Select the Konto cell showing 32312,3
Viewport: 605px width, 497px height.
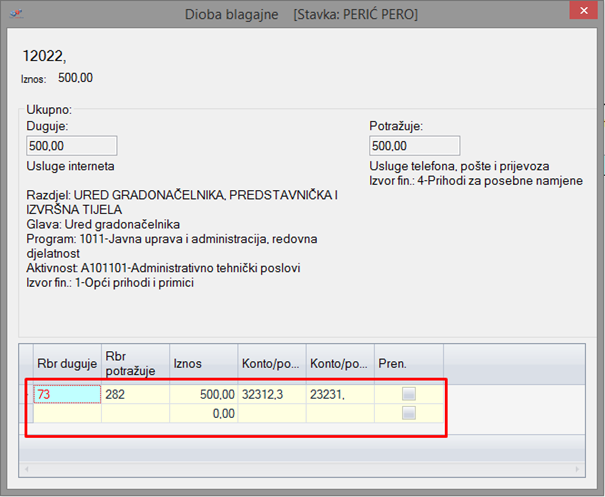pyautogui.click(x=272, y=395)
